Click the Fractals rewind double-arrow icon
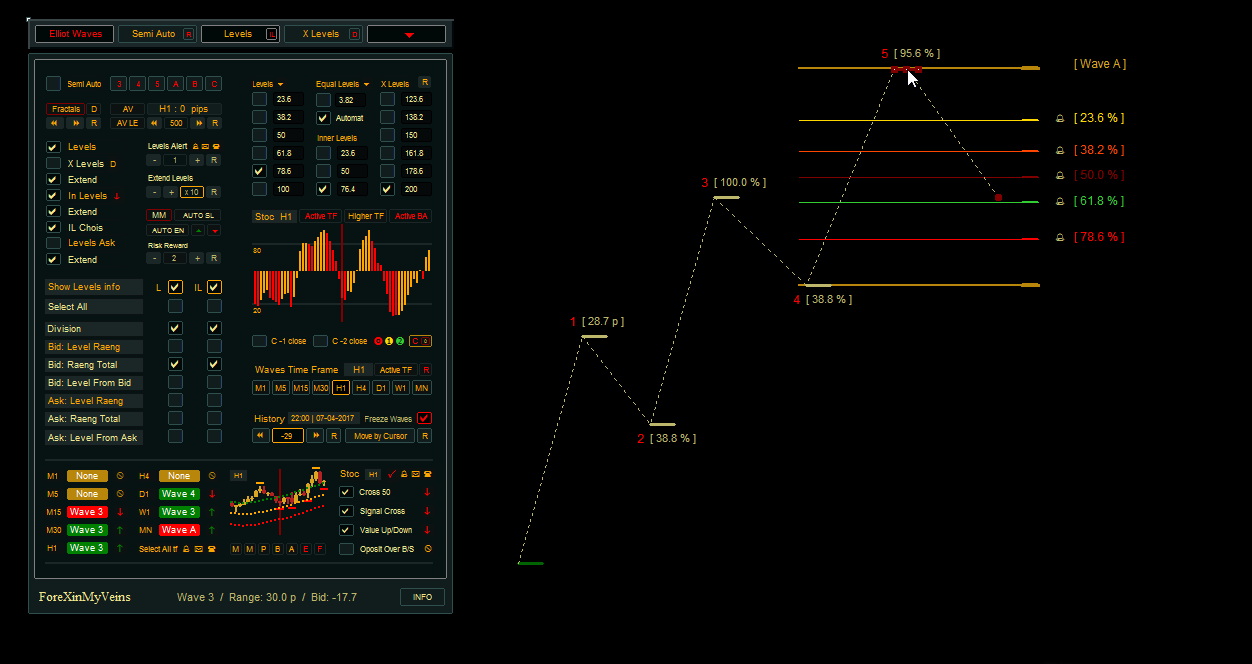The width and height of the screenshot is (1252, 664). coord(55,123)
